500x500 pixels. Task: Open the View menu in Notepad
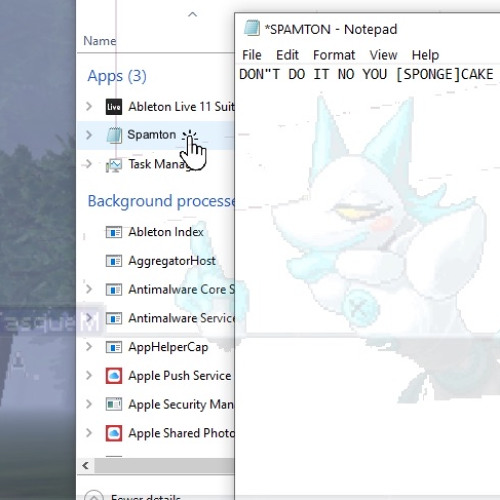pyautogui.click(x=383, y=55)
